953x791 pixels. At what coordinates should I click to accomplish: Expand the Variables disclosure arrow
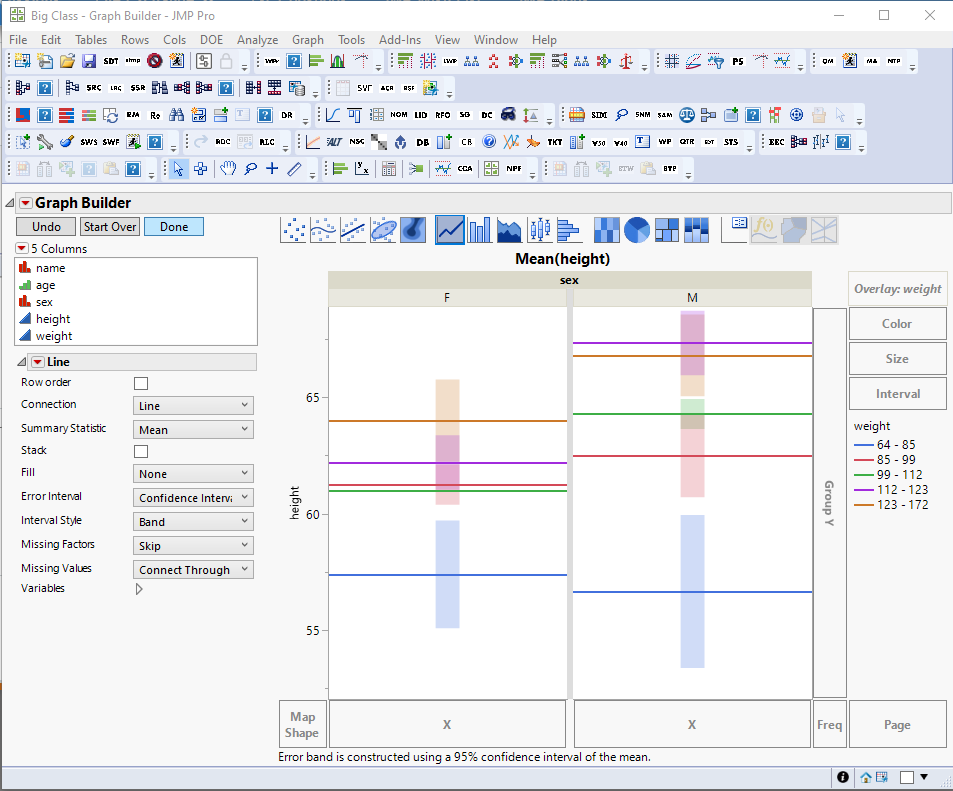(139, 588)
